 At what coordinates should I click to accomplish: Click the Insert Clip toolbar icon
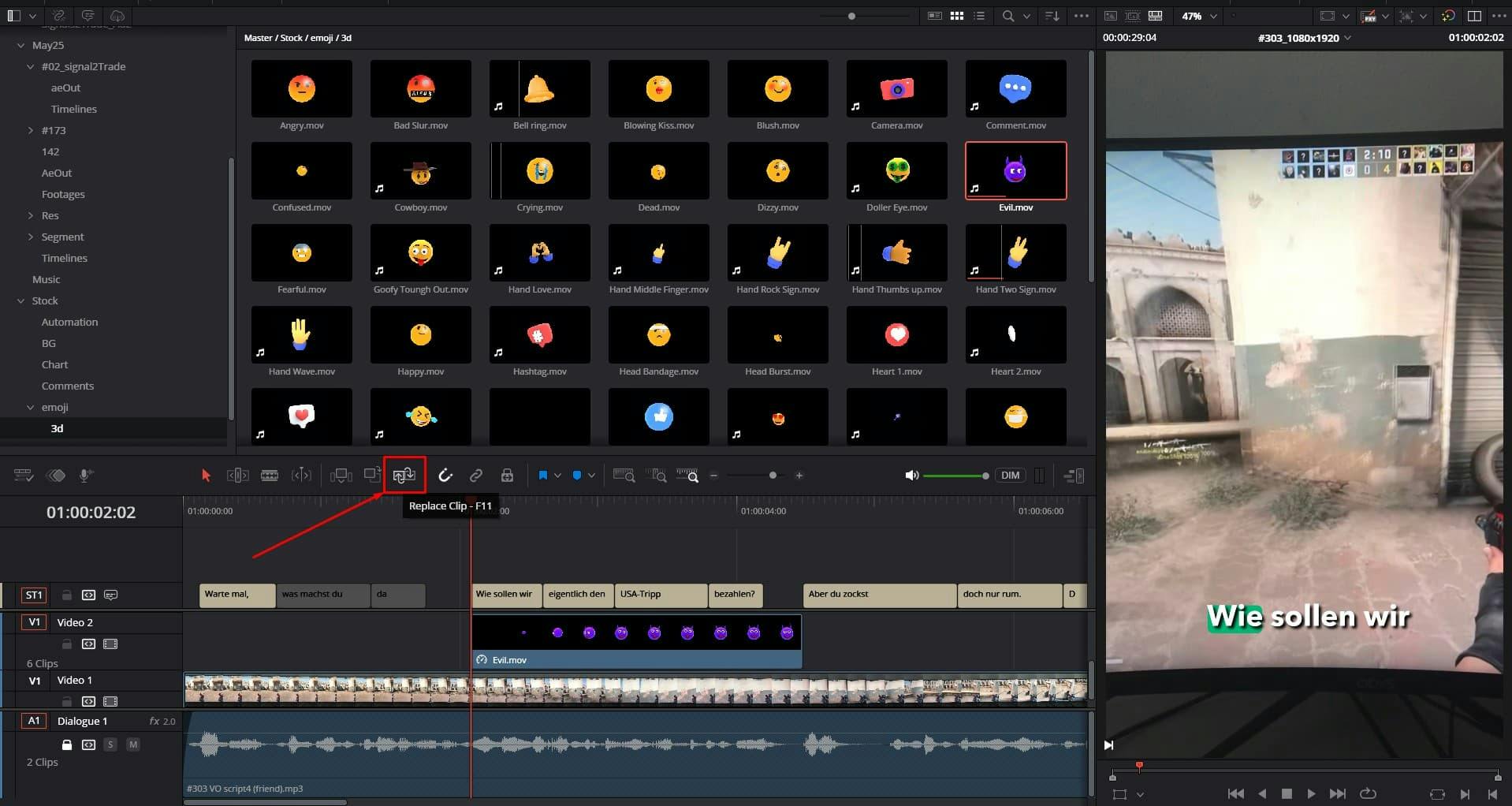tap(341, 476)
